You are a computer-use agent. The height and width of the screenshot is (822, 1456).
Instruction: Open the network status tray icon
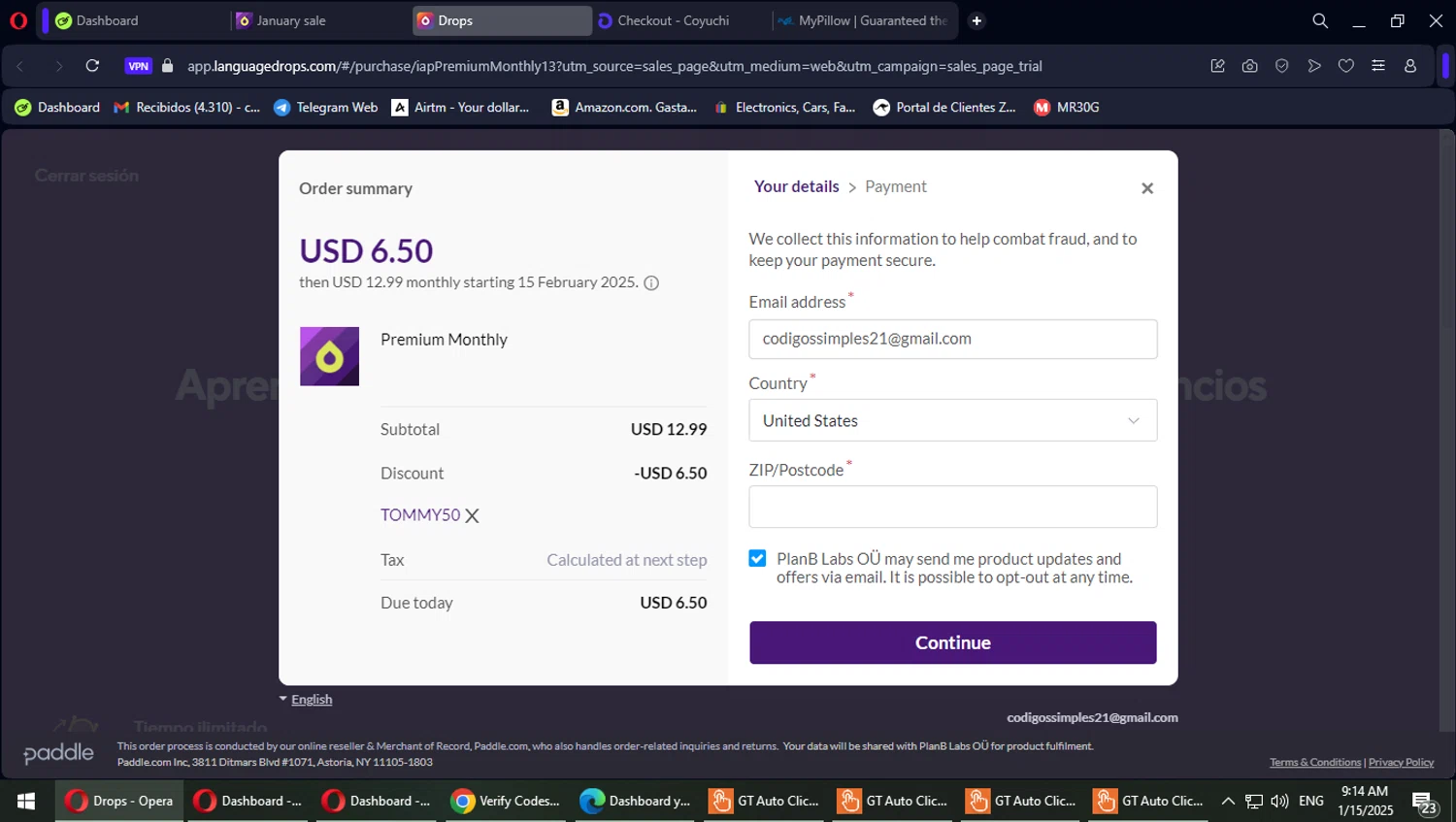point(1254,801)
